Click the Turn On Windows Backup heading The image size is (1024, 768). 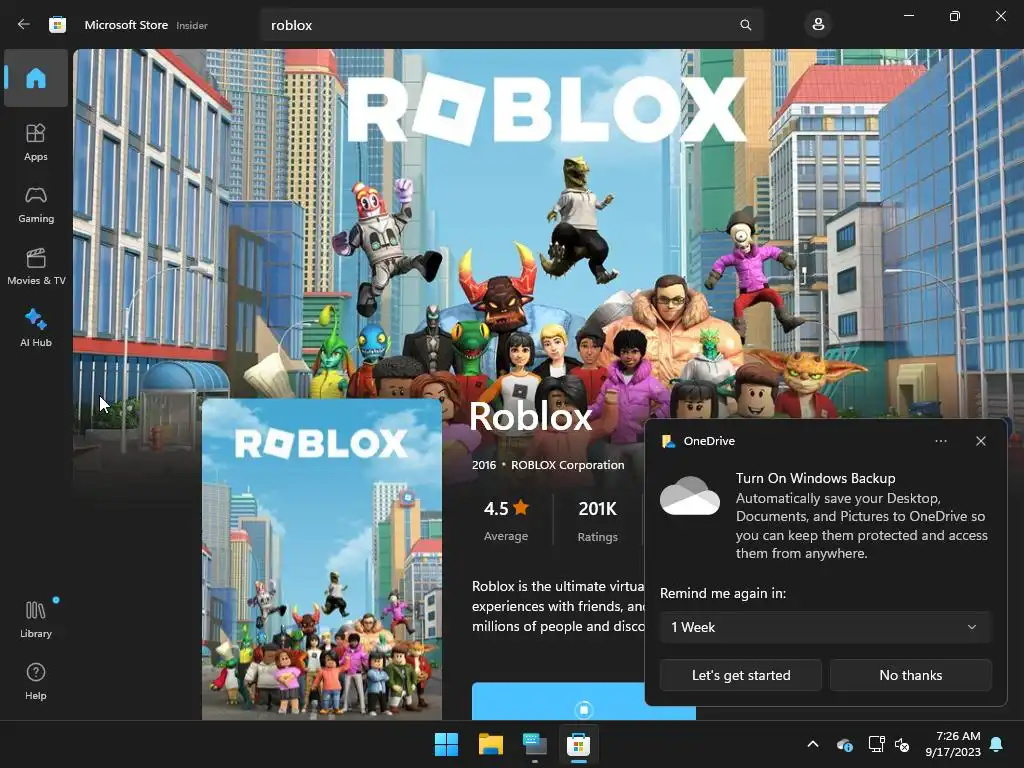816,478
